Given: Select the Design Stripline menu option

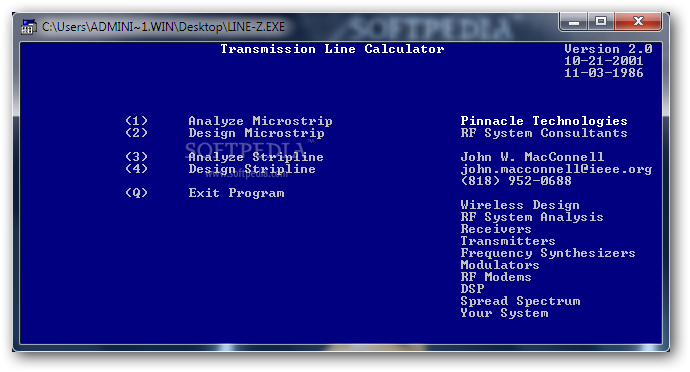Looking at the screenshot, I should [252, 169].
